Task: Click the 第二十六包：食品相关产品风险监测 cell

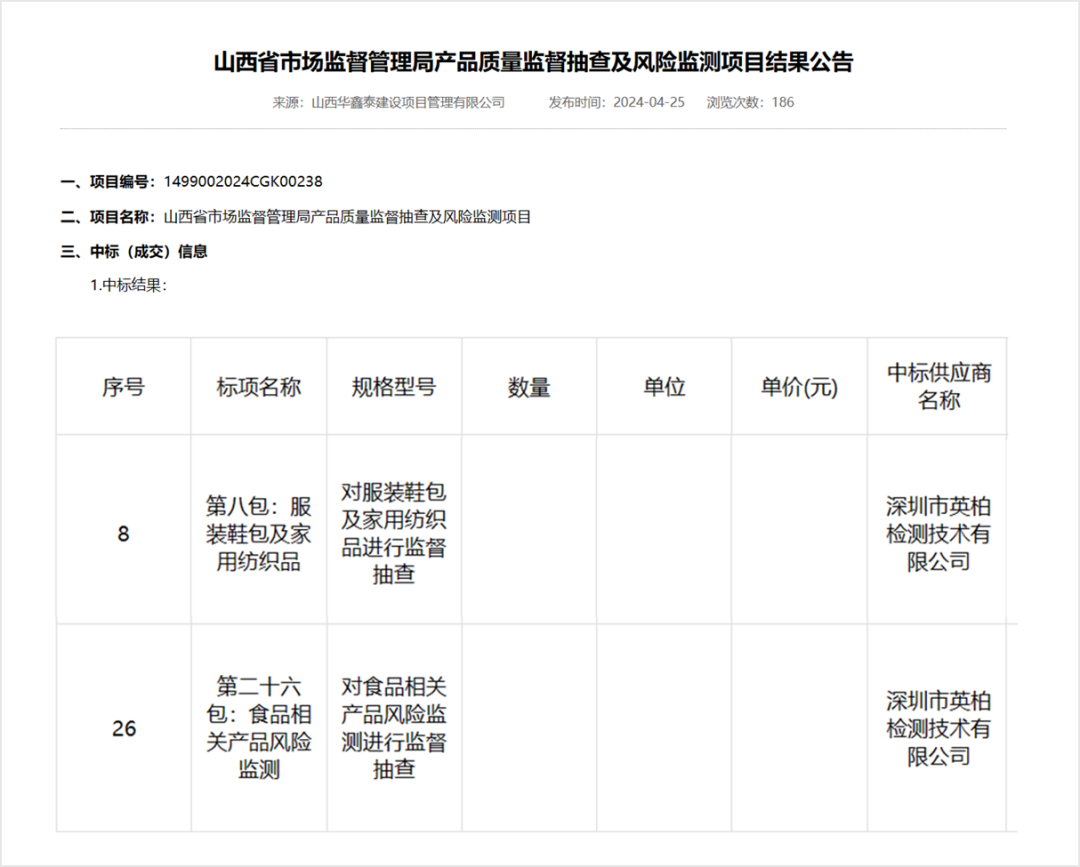Action: [x=258, y=728]
